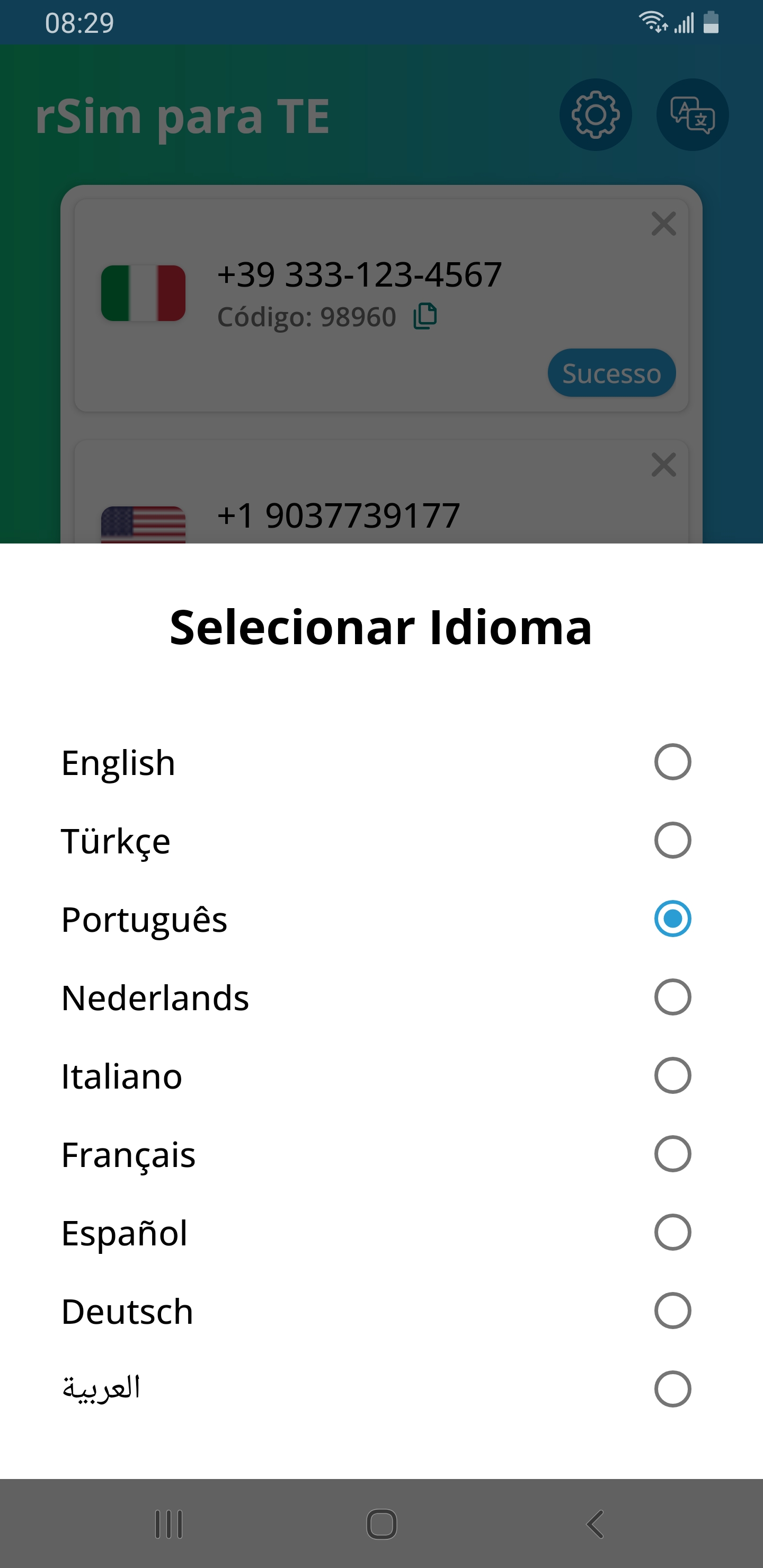Open the recent apps button
Viewport: 763px width, 1568px height.
click(x=168, y=1524)
